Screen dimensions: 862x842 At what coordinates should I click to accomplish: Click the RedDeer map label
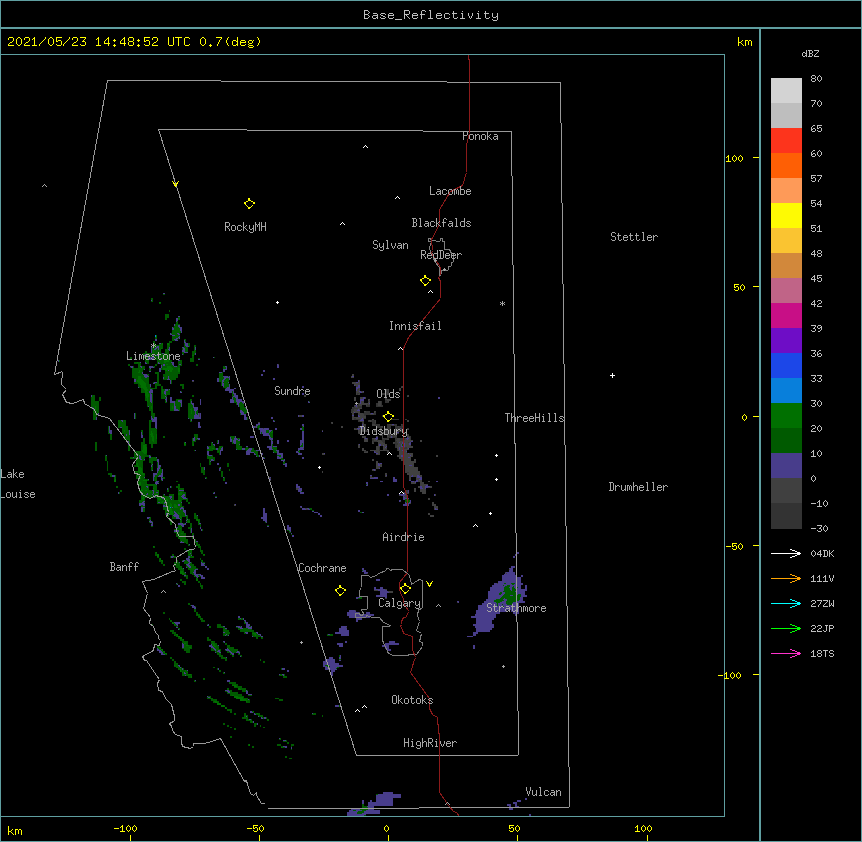441,255
